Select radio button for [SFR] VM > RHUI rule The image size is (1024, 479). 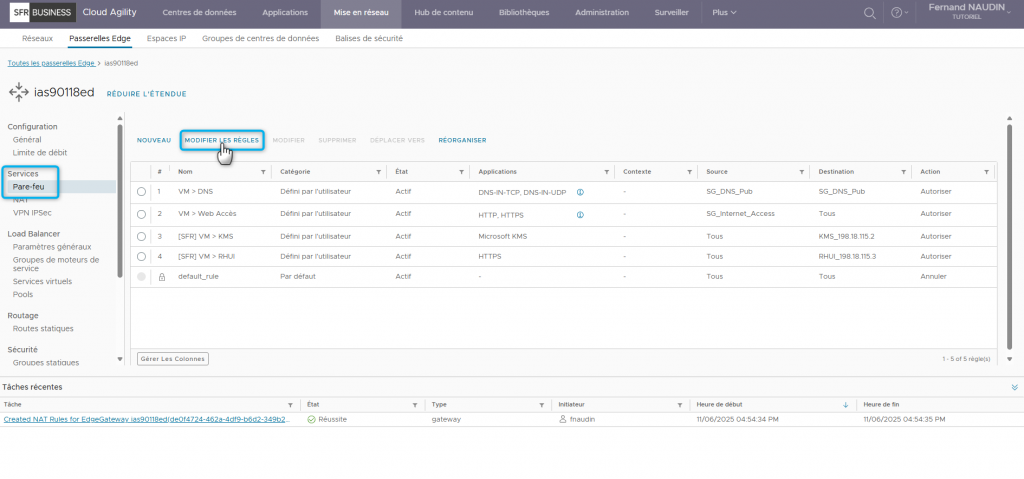click(141, 256)
